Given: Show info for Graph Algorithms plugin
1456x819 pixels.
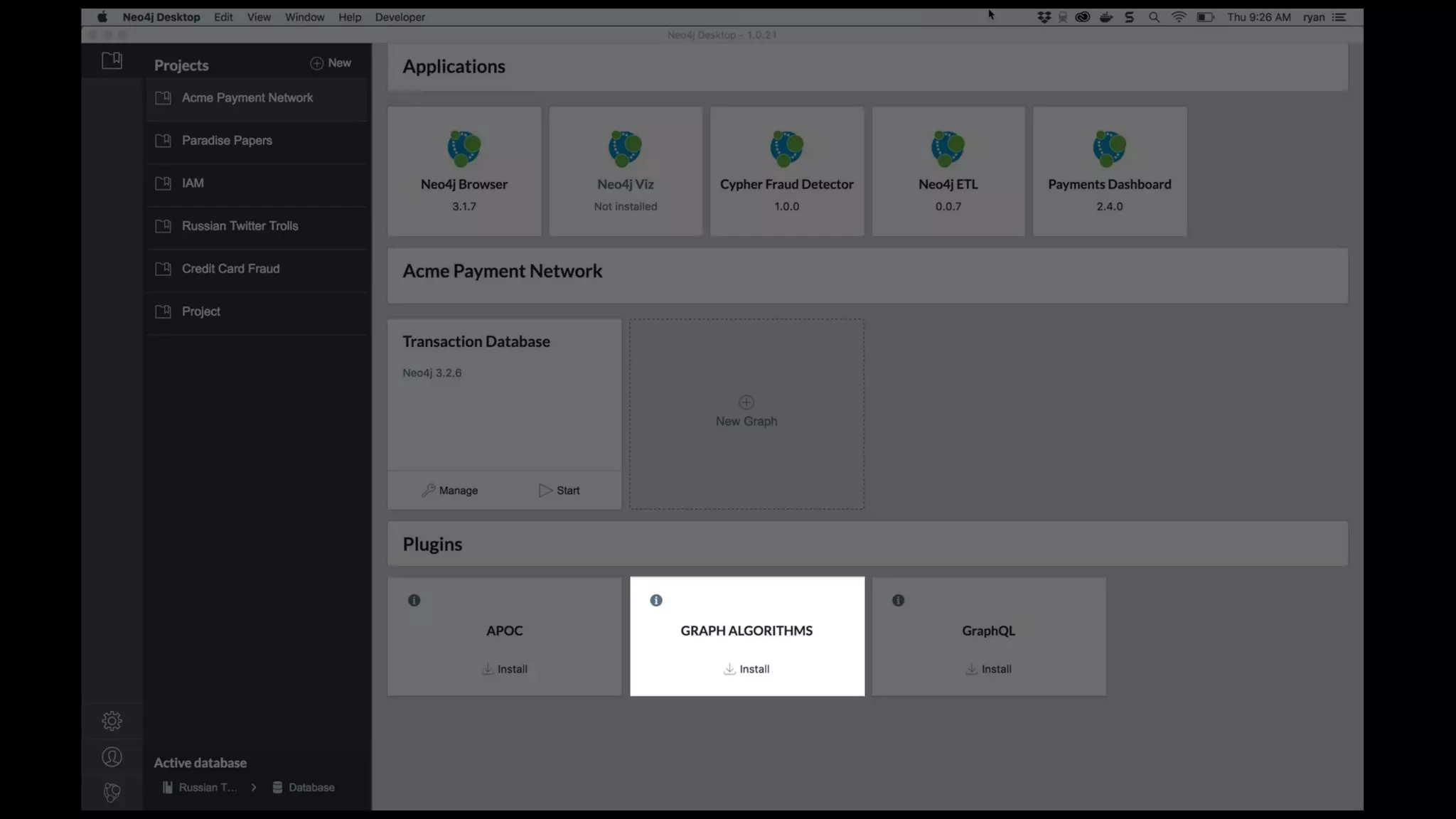Looking at the screenshot, I should pyautogui.click(x=656, y=601).
